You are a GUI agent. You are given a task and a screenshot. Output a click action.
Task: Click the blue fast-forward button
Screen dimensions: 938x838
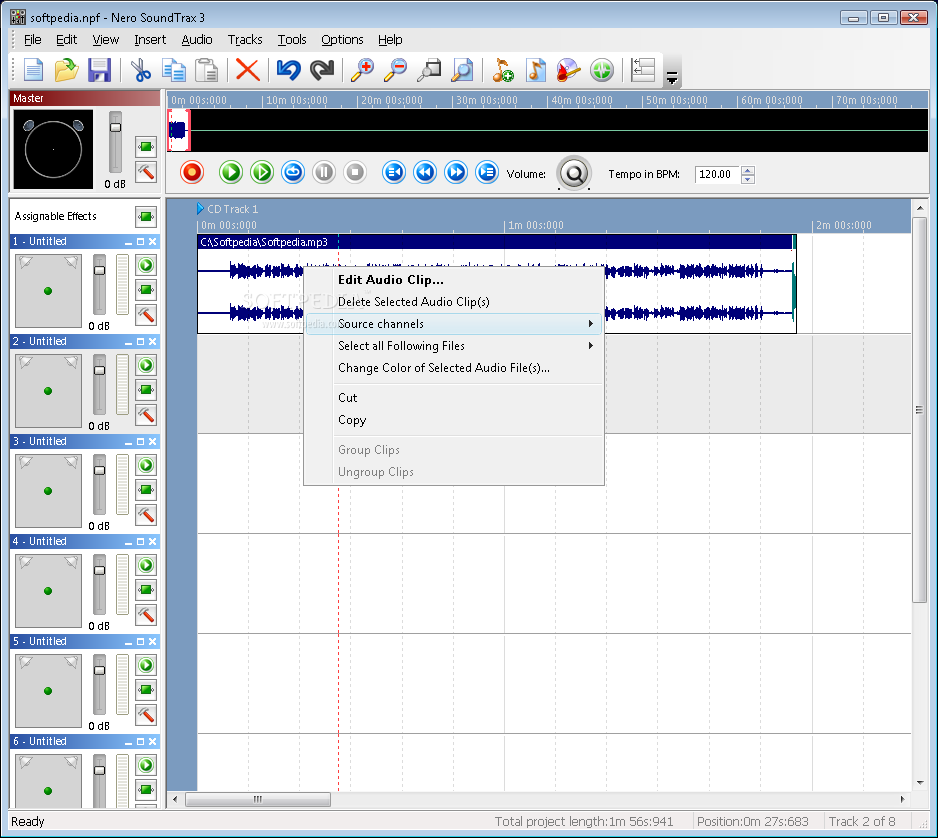click(x=456, y=172)
